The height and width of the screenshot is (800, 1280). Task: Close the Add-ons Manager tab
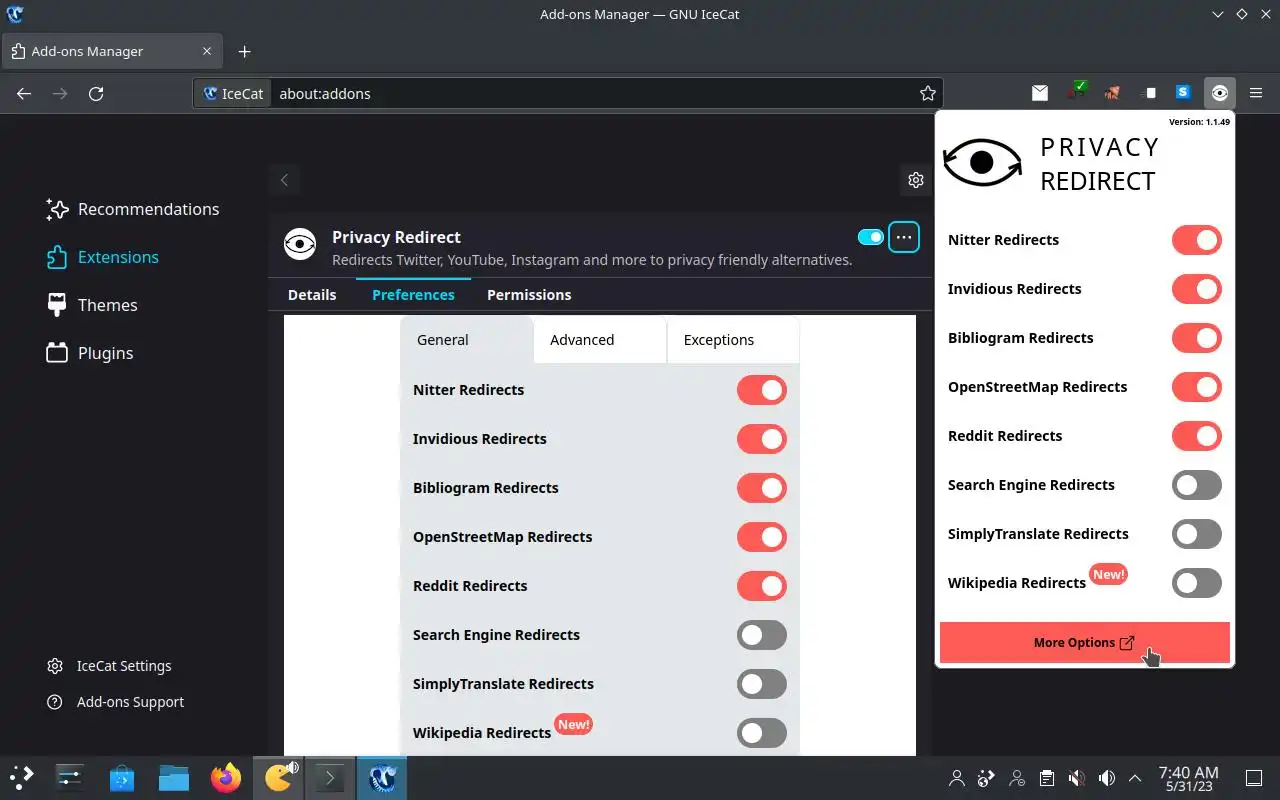pos(208,51)
